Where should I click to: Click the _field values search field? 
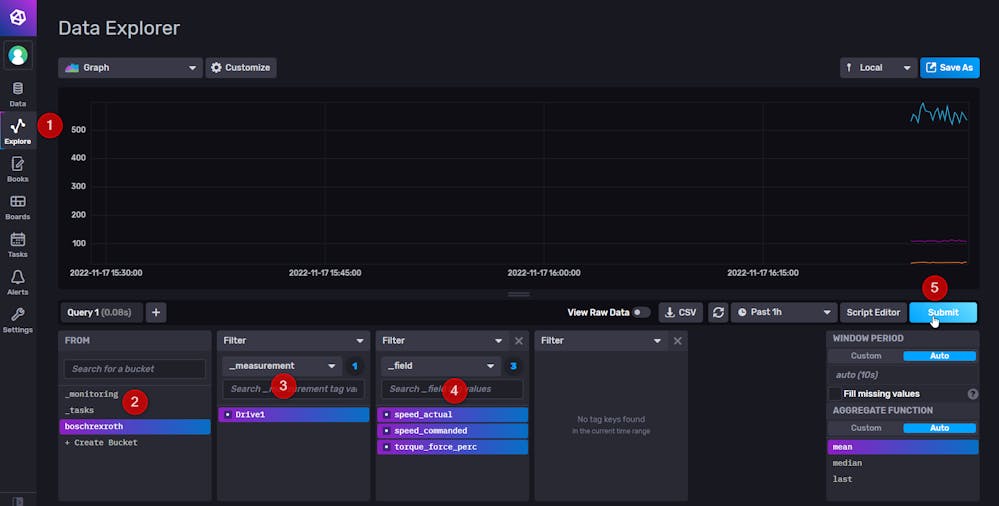(x=452, y=389)
